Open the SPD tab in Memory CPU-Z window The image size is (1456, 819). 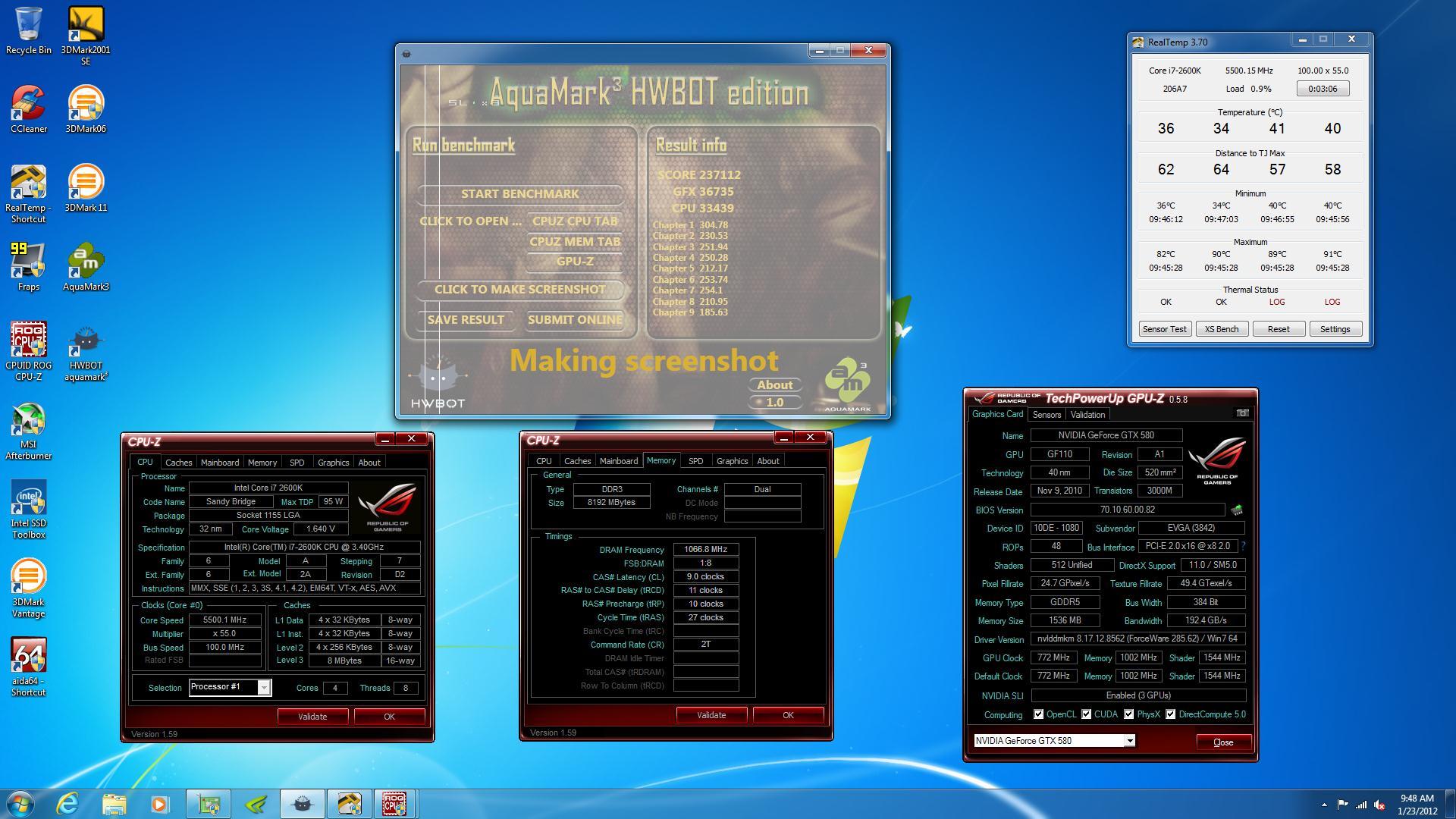point(695,460)
